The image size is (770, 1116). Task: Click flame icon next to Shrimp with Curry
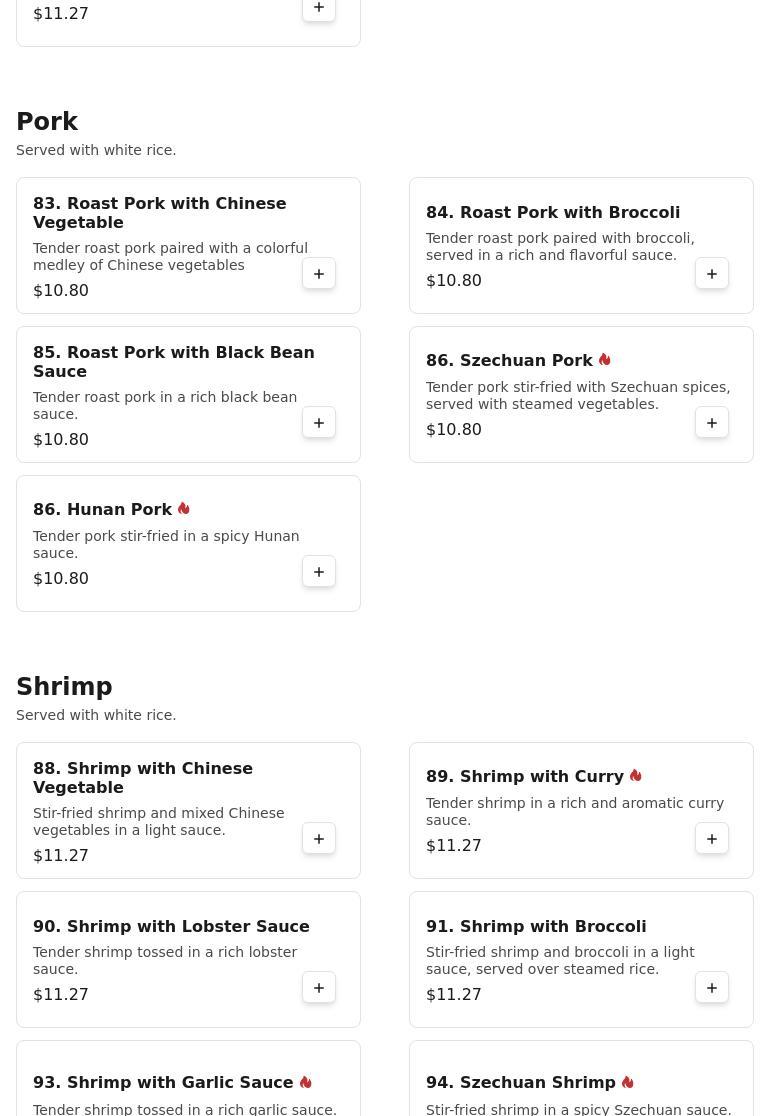click(635, 775)
